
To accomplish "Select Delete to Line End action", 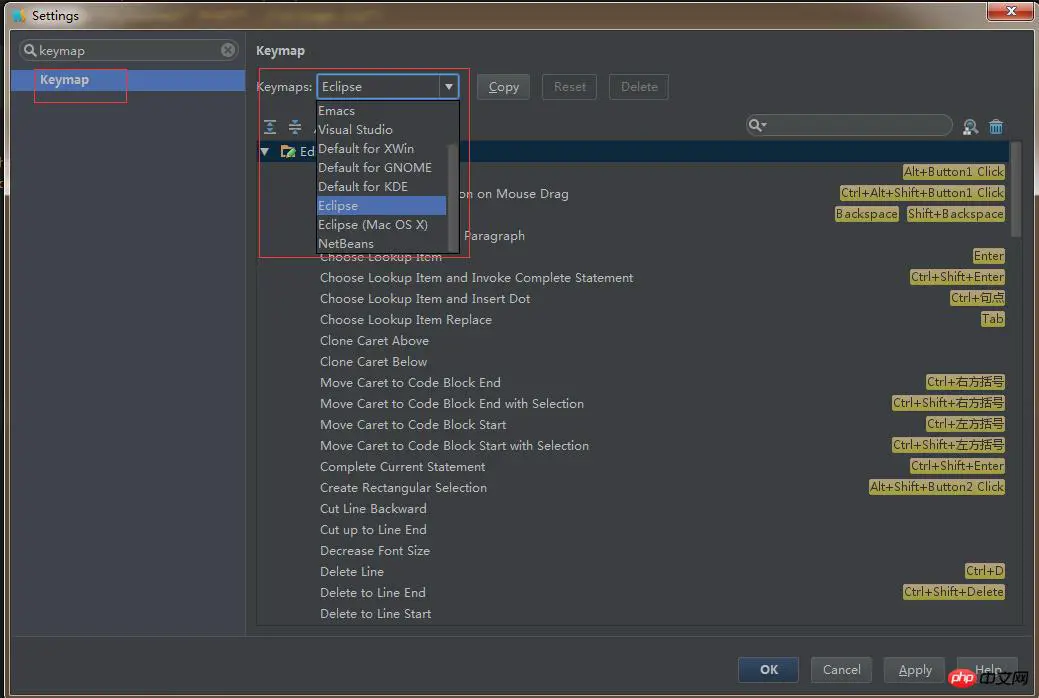I will [372, 593].
